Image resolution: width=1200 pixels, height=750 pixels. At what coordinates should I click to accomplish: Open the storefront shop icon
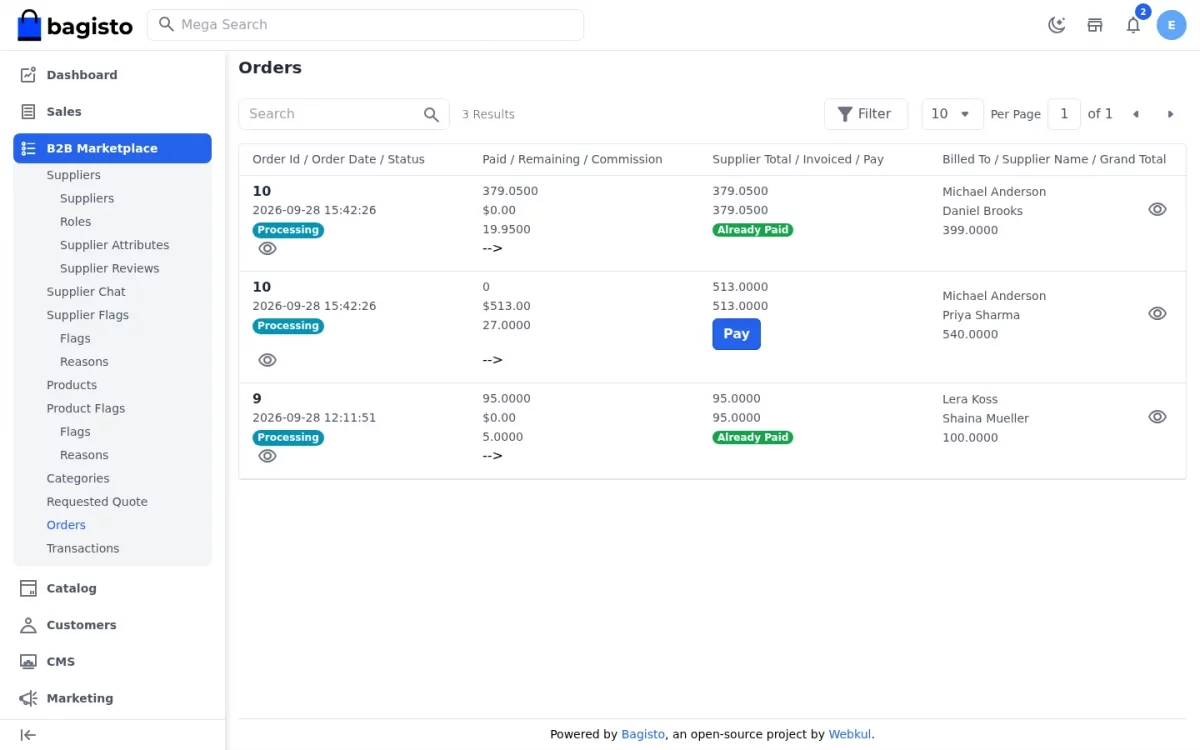coord(1095,25)
